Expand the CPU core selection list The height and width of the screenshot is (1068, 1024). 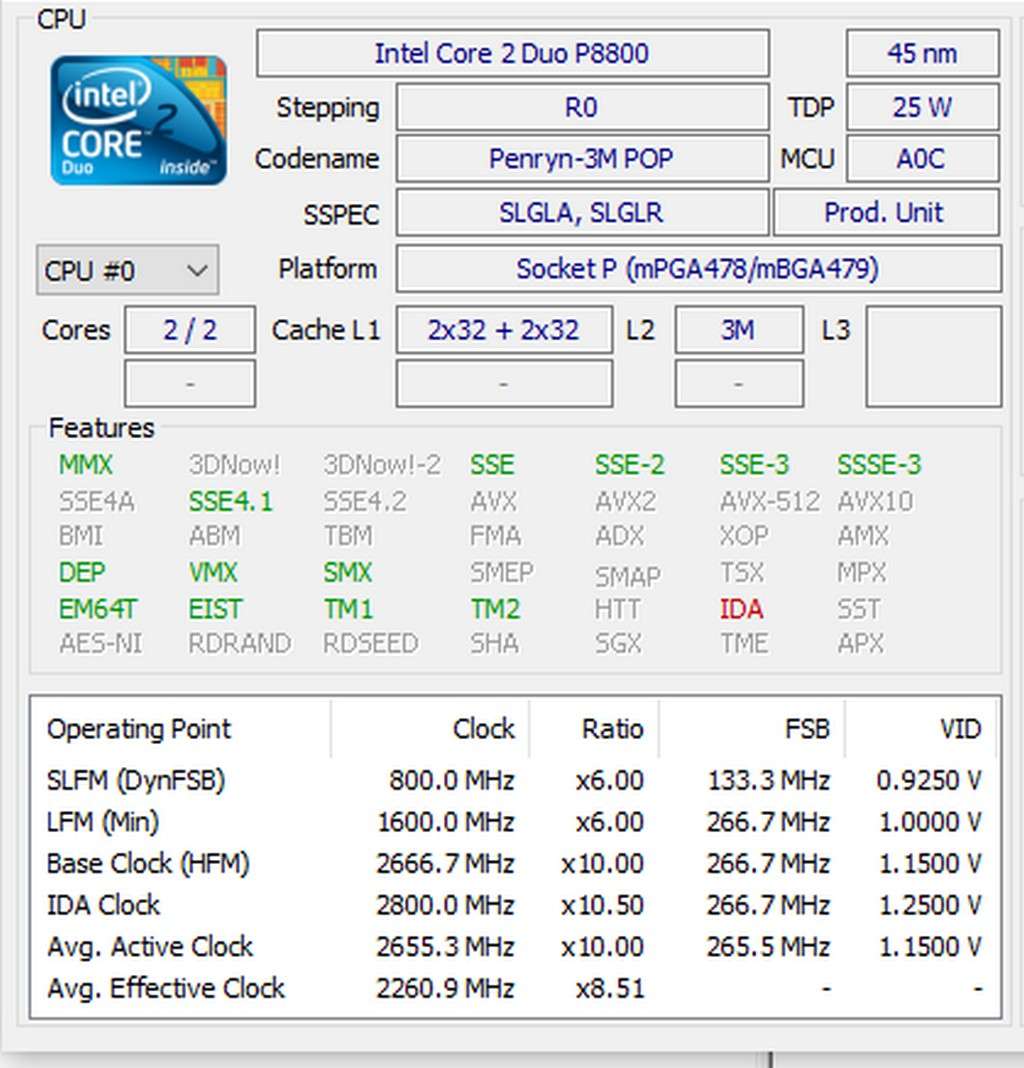(126, 270)
